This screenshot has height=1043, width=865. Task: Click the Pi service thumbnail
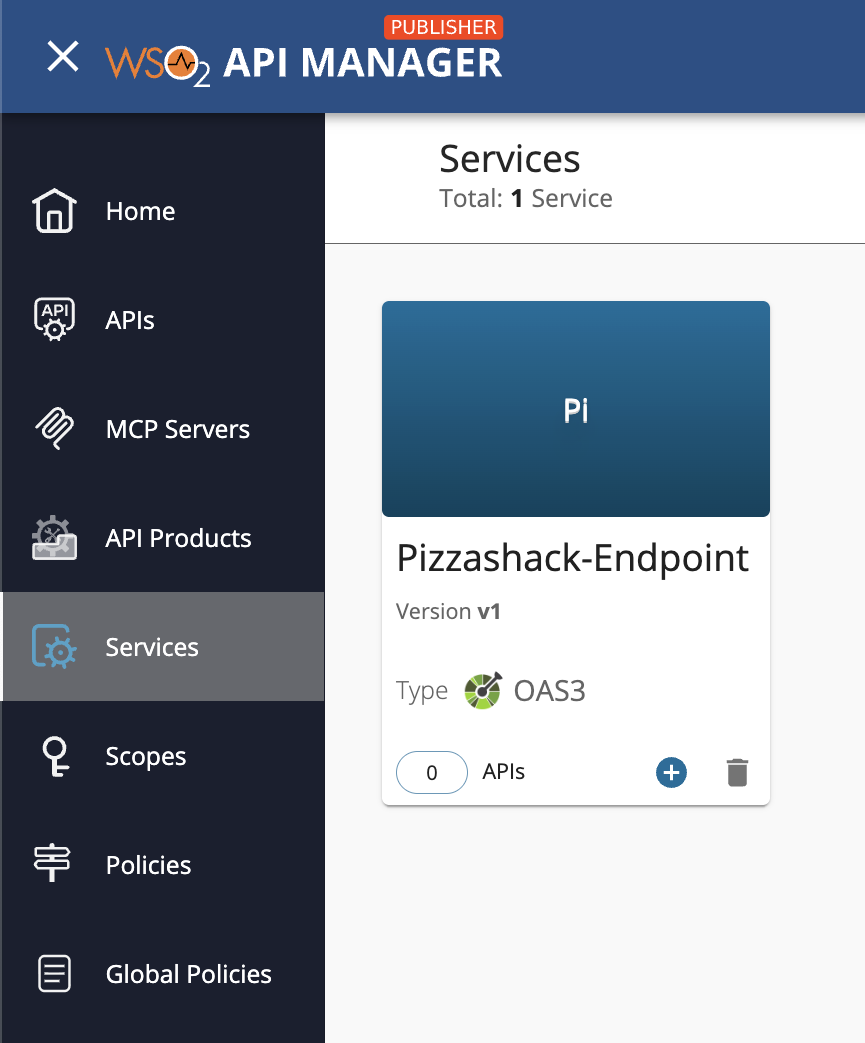click(x=576, y=410)
